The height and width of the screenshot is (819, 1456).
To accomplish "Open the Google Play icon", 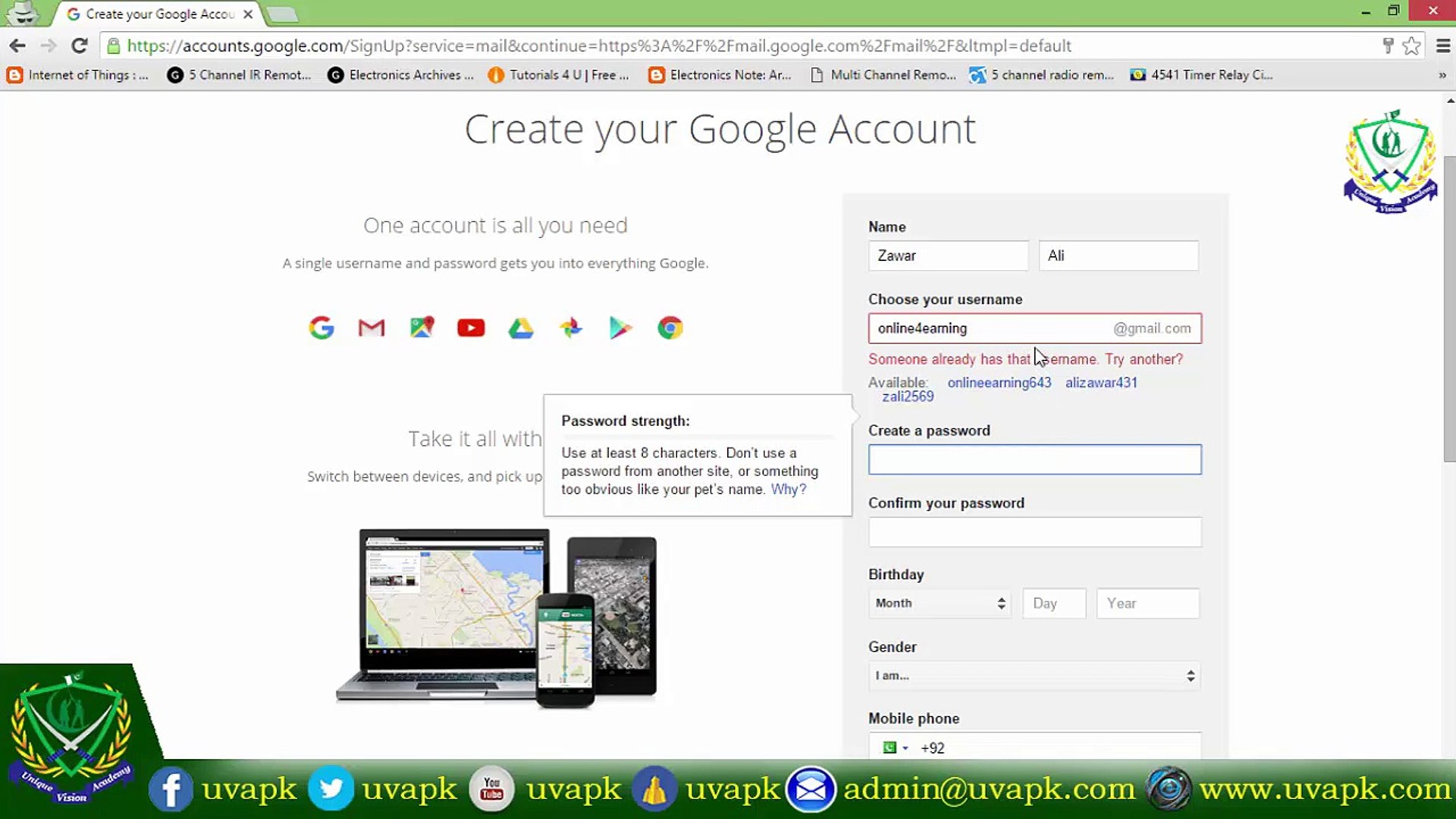I will pyautogui.click(x=620, y=328).
